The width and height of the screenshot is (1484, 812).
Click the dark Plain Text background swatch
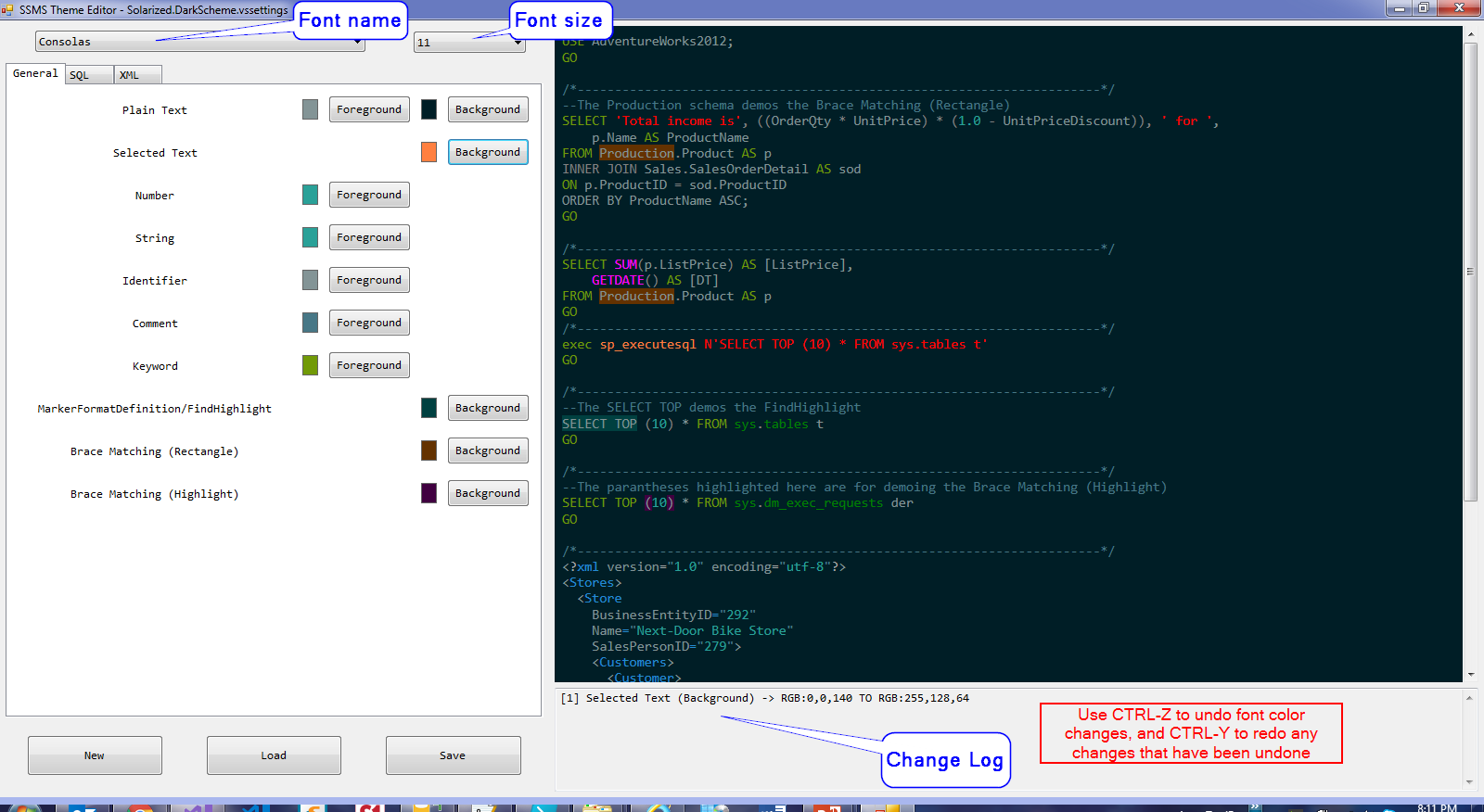coord(429,109)
